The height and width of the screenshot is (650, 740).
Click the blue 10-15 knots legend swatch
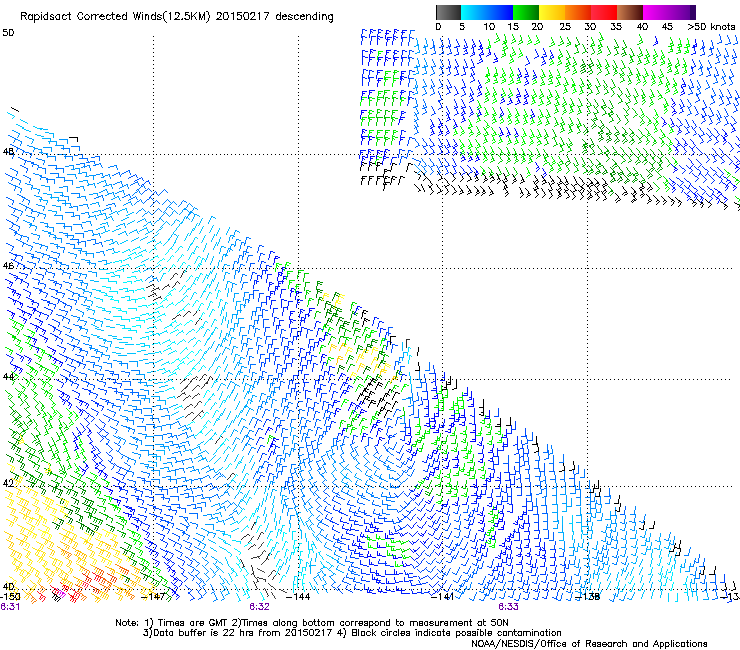click(499, 12)
